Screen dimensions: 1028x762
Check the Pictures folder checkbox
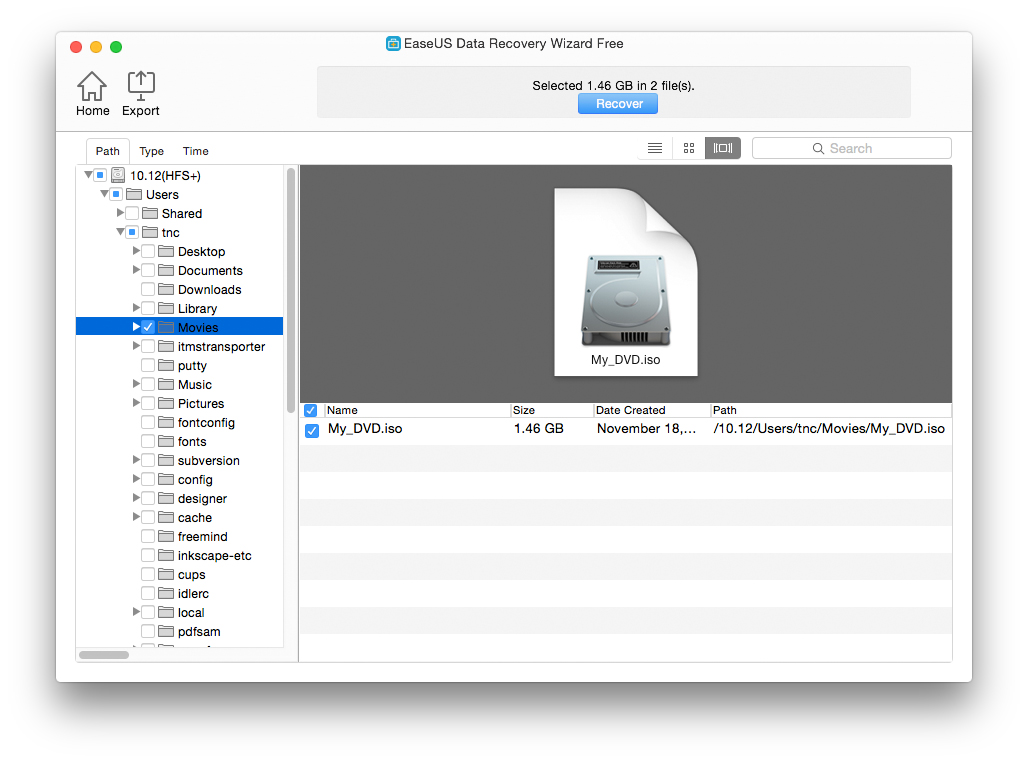[148, 403]
